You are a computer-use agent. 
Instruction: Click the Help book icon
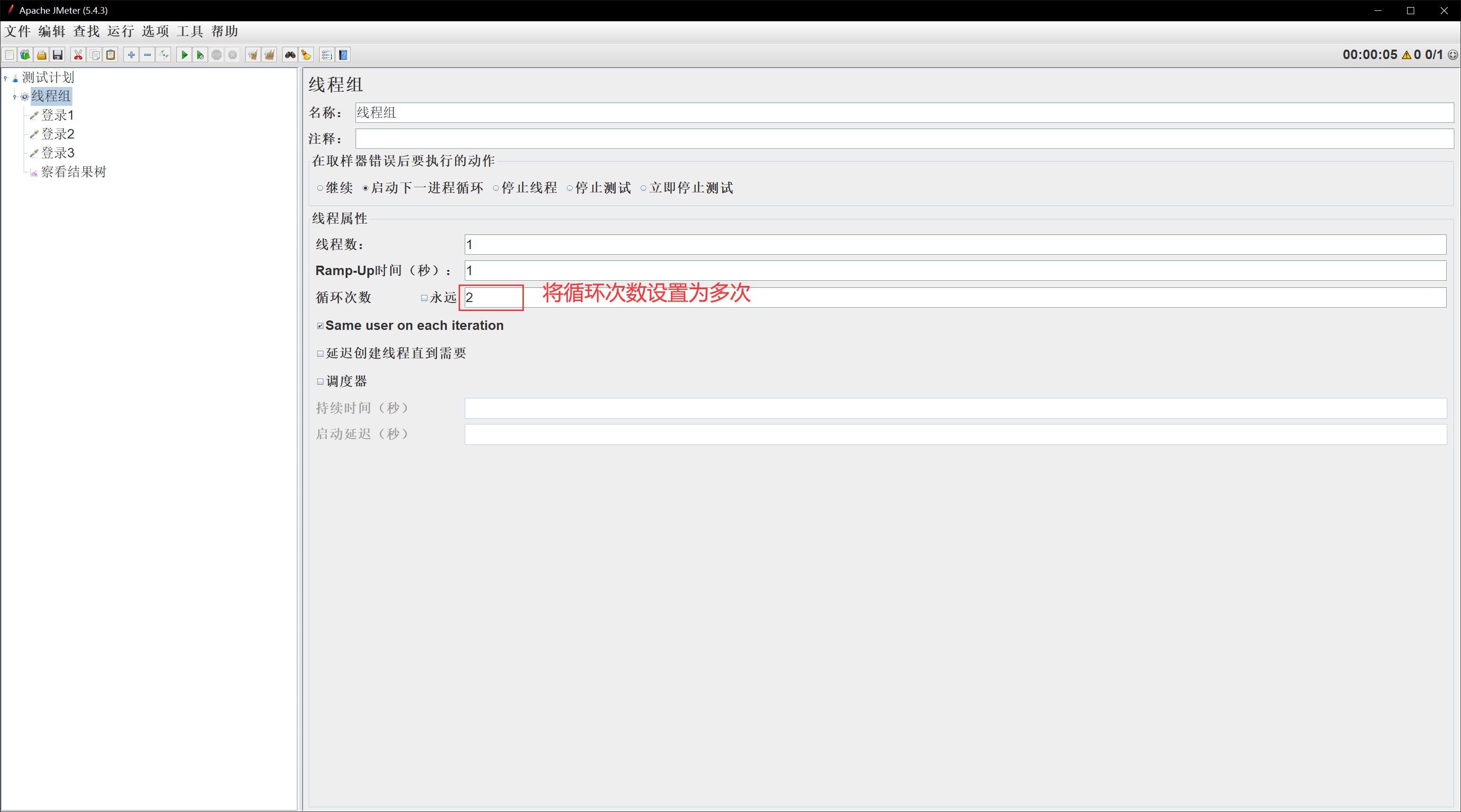343,55
